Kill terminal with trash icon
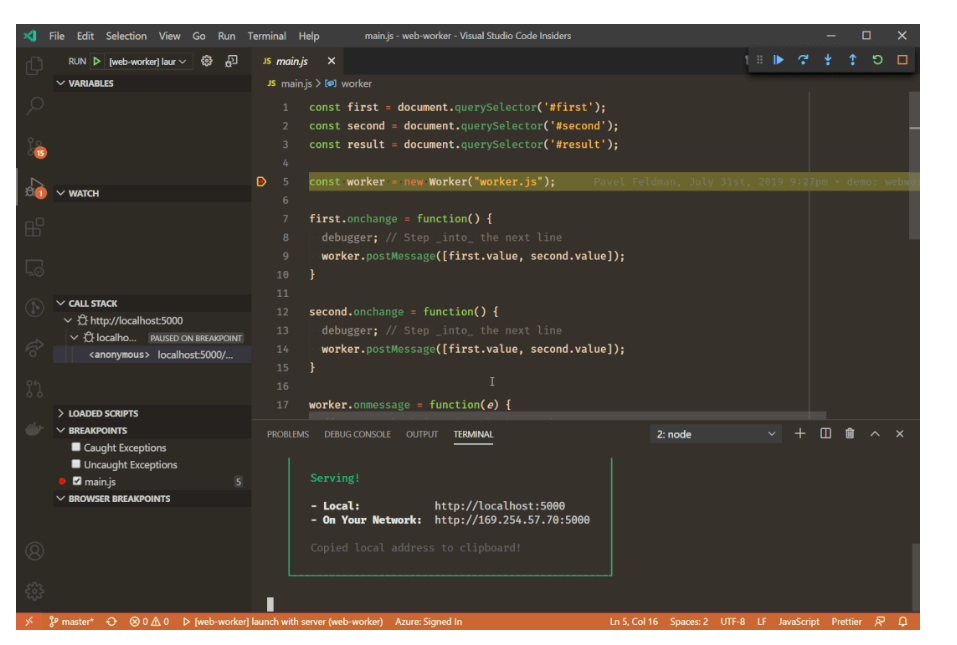Image resolution: width=957 pixels, height=645 pixels. click(850, 433)
